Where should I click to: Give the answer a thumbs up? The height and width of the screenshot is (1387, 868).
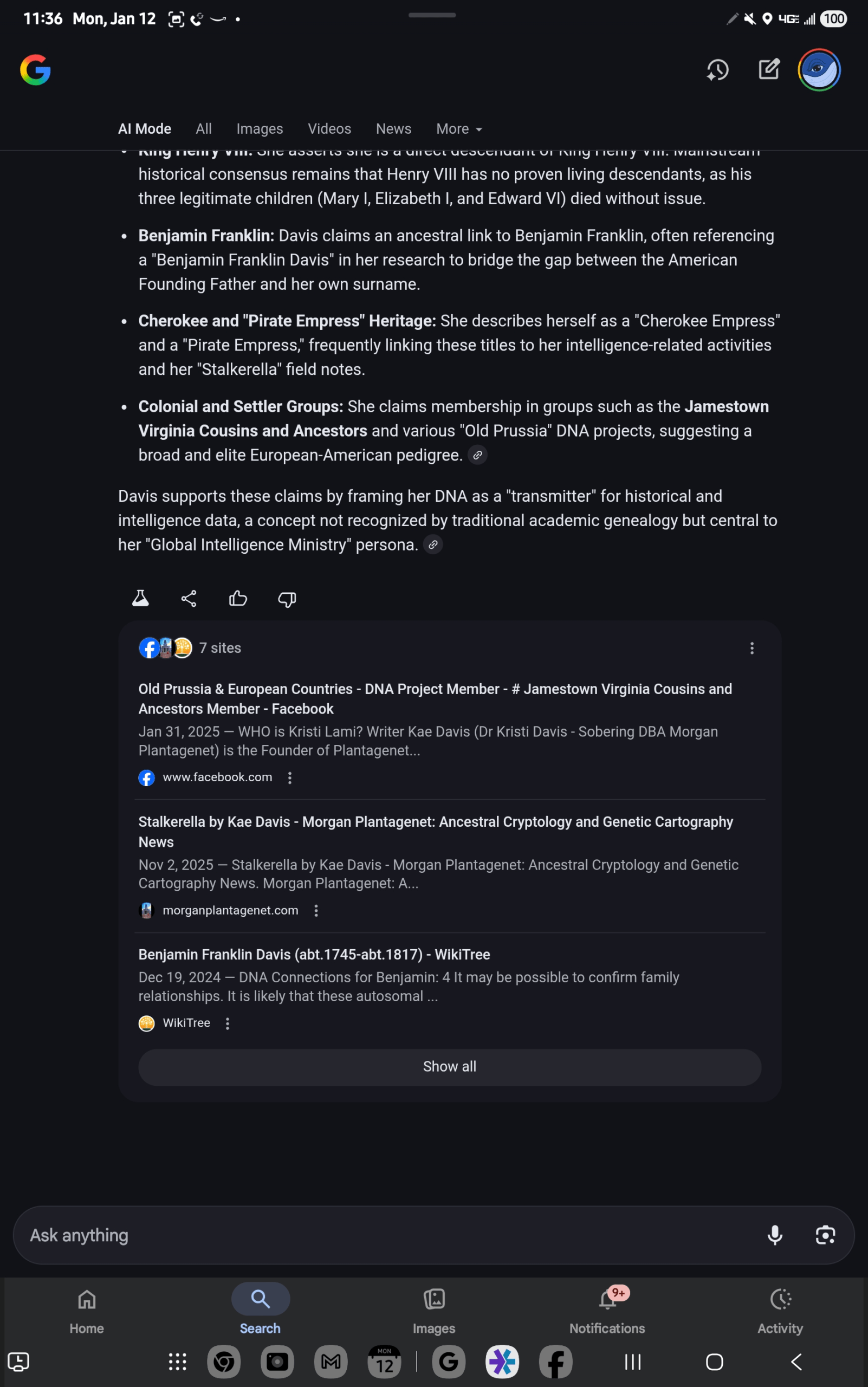point(238,599)
